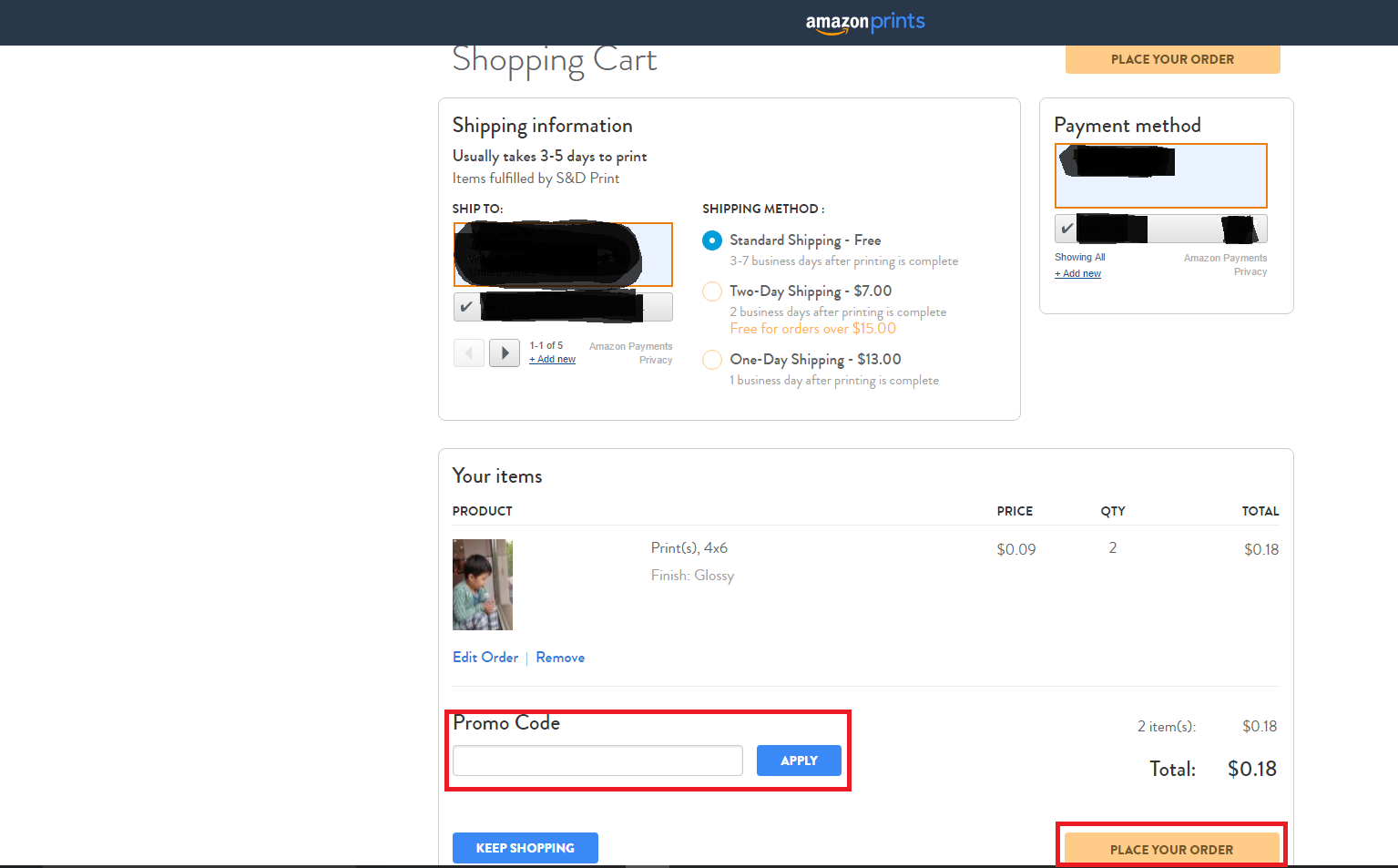Click the Amazon Prints logo
The image size is (1398, 868).
[x=864, y=22]
